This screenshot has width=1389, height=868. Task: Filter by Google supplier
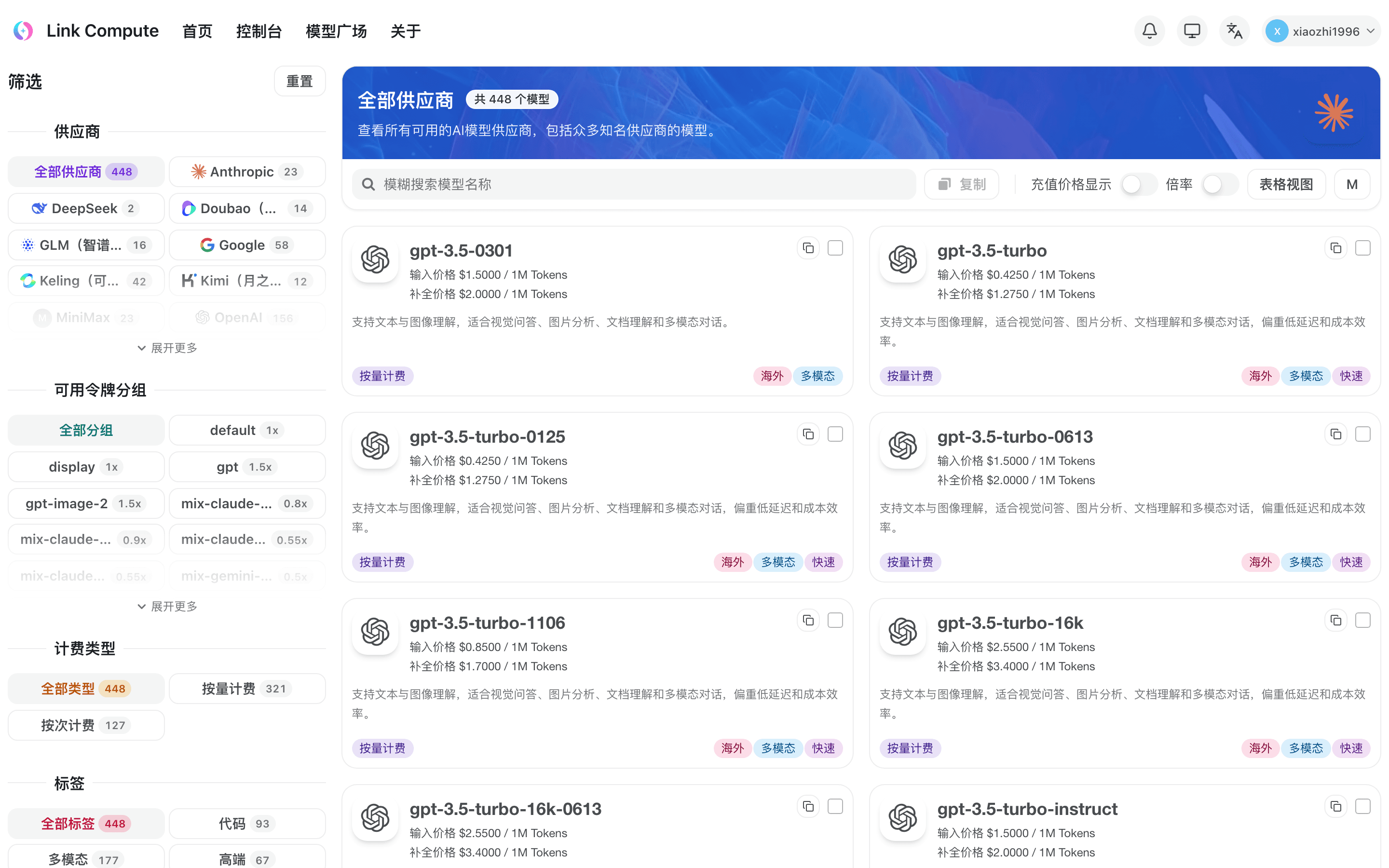(x=247, y=245)
